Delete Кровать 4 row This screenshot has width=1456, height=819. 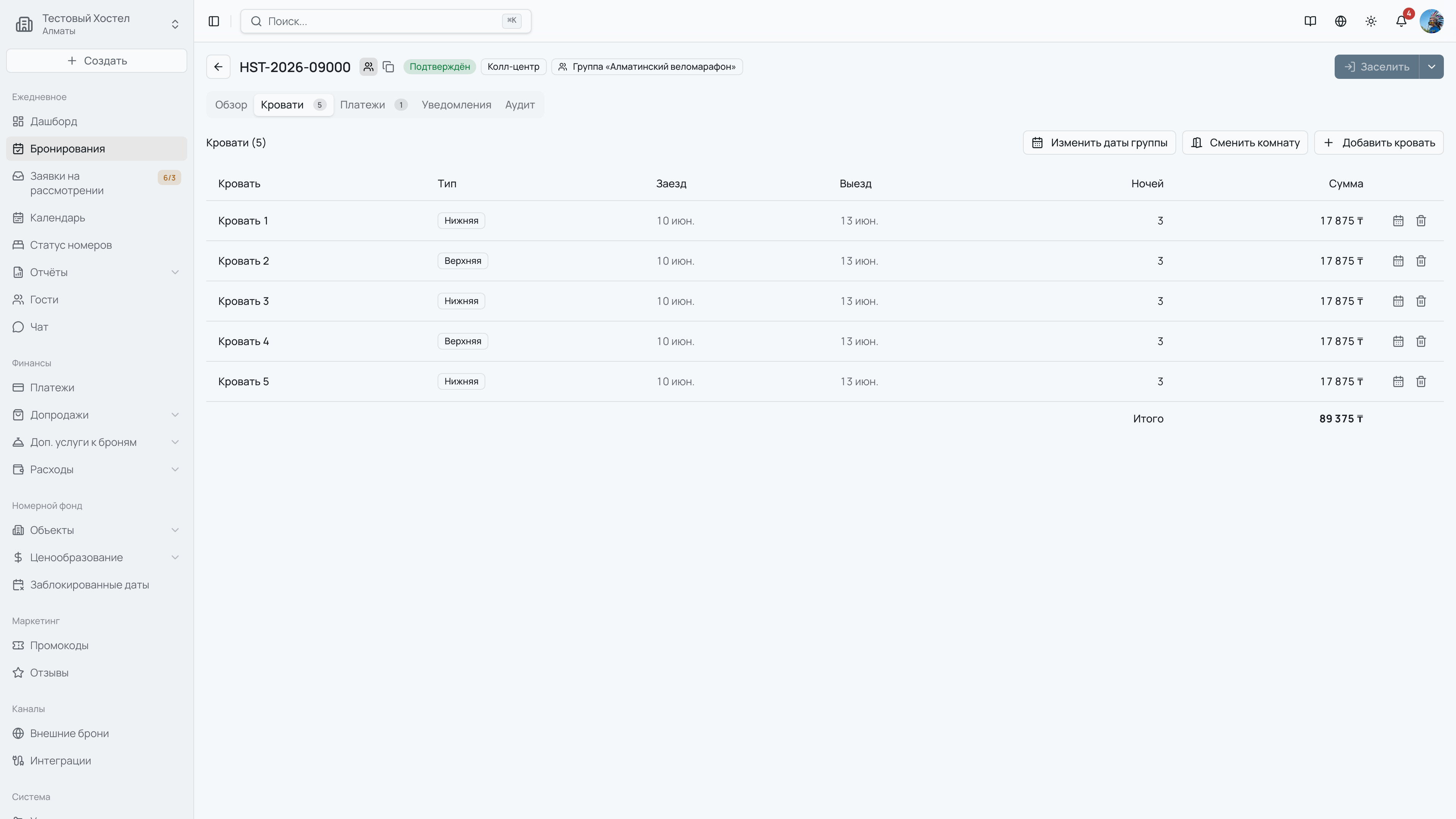[1421, 341]
